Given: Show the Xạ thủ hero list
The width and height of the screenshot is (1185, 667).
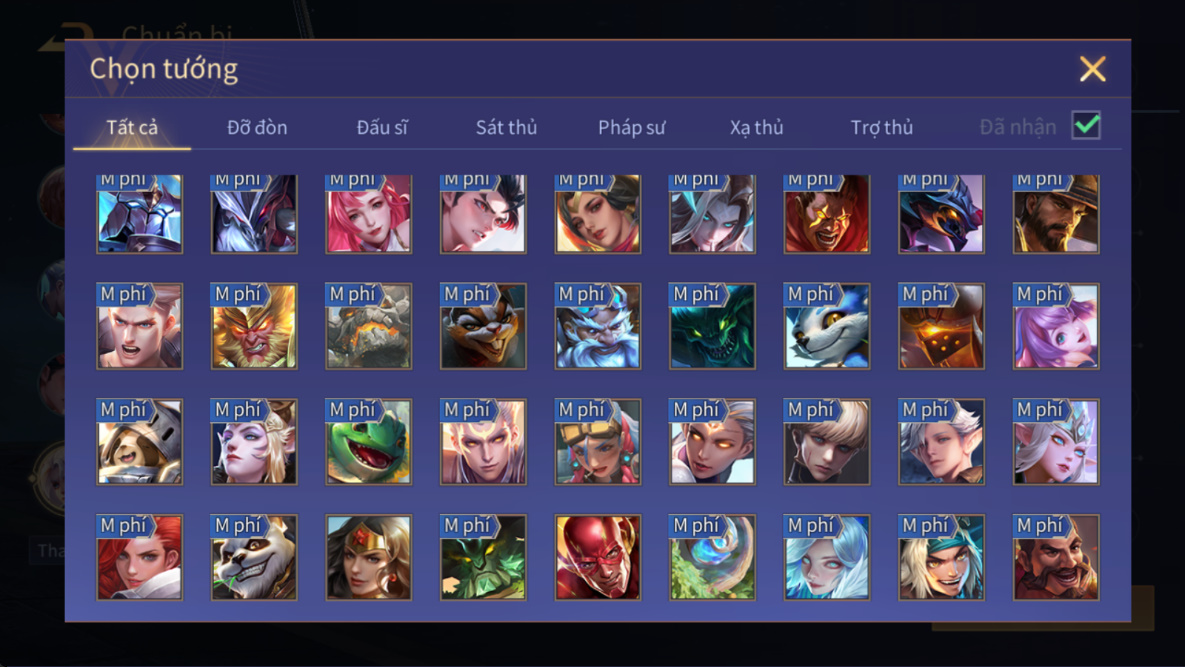Looking at the screenshot, I should pyautogui.click(x=756, y=127).
